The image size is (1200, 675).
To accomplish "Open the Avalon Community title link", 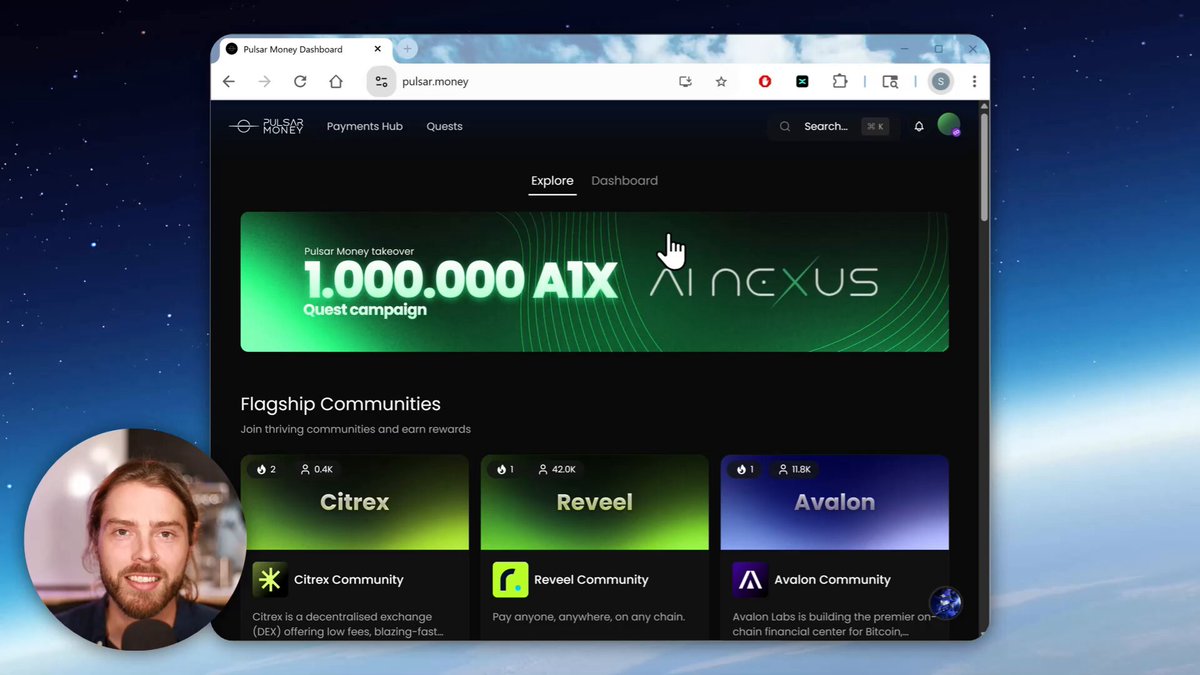I will [832, 580].
